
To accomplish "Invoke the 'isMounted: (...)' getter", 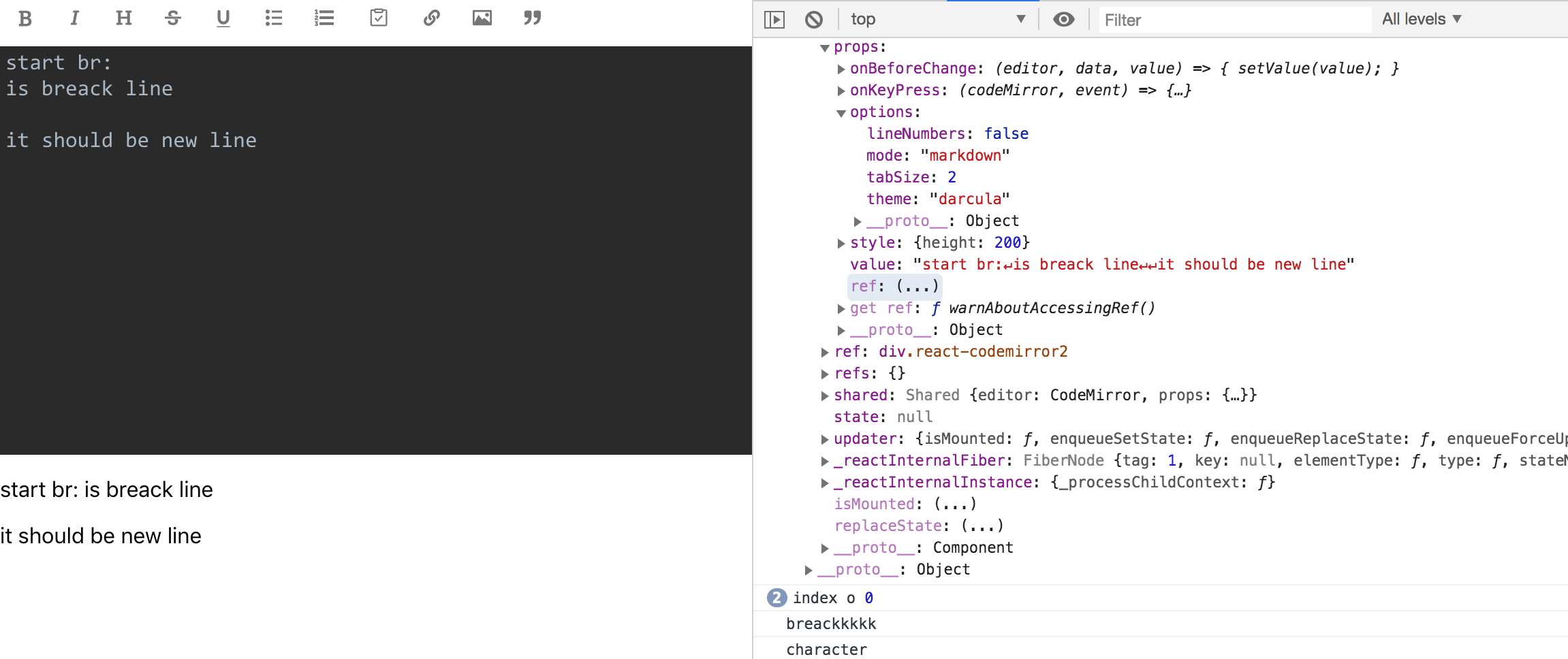I will click(955, 504).
